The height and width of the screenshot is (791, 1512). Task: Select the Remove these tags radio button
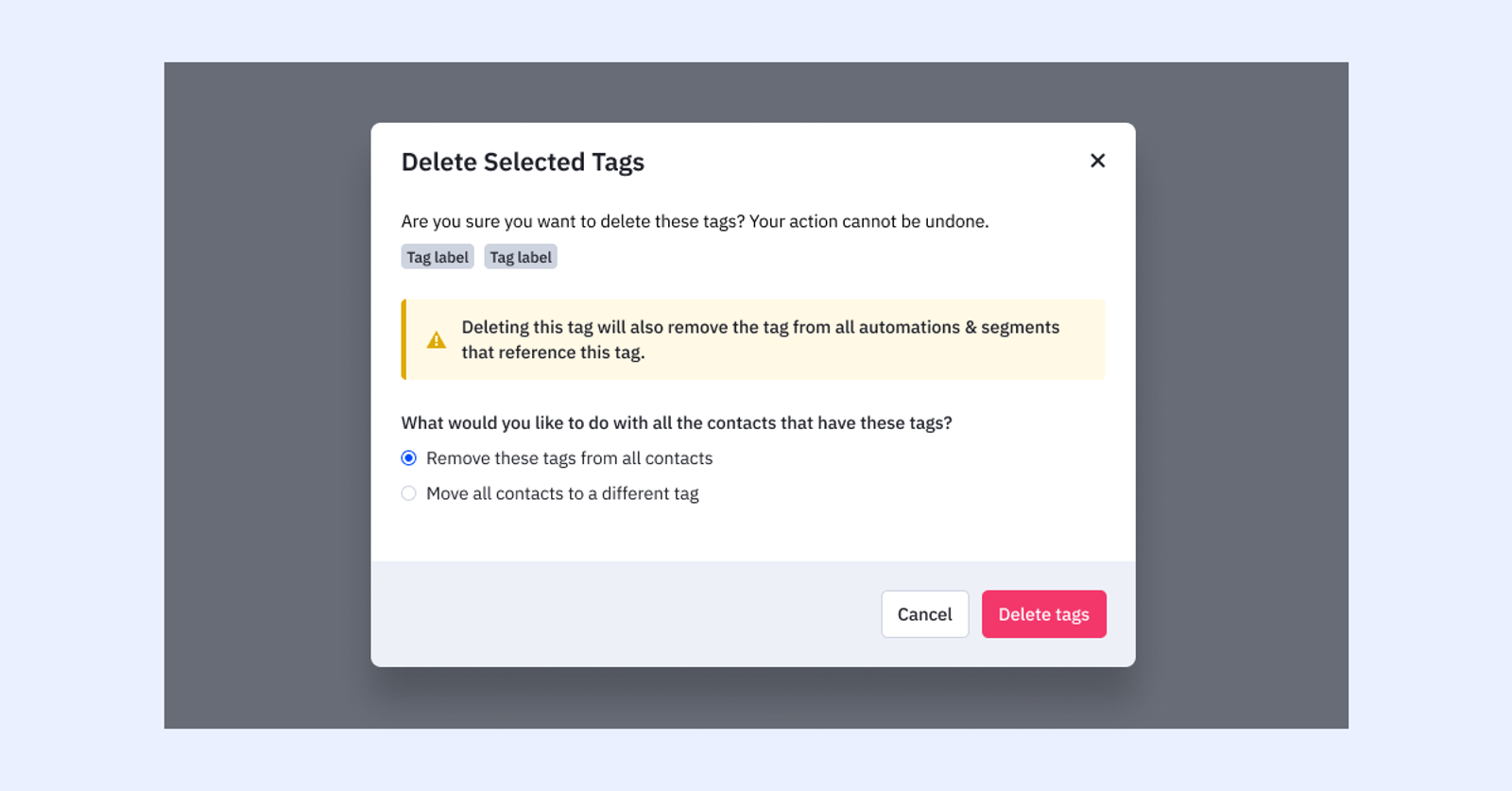408,458
